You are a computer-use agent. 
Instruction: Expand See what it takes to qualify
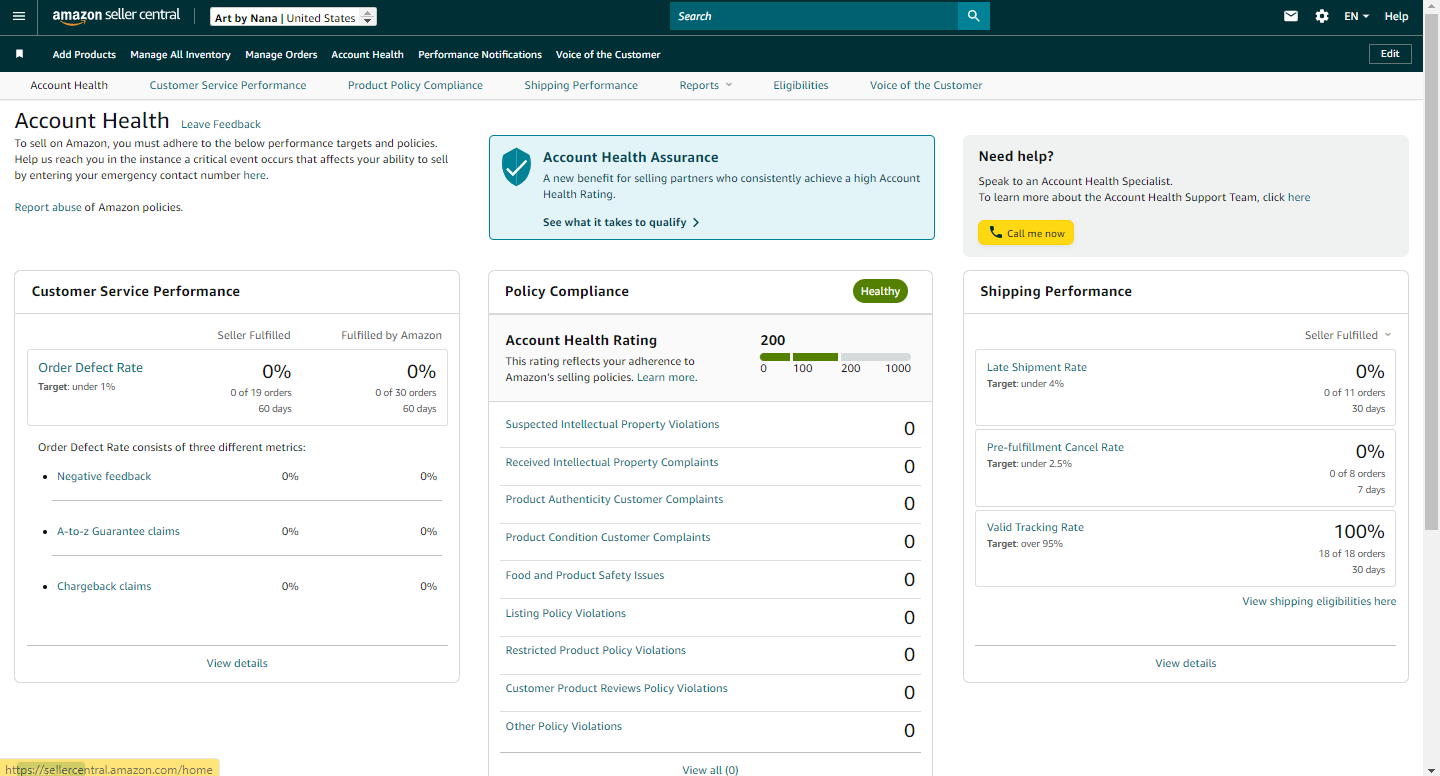pyautogui.click(x=621, y=222)
